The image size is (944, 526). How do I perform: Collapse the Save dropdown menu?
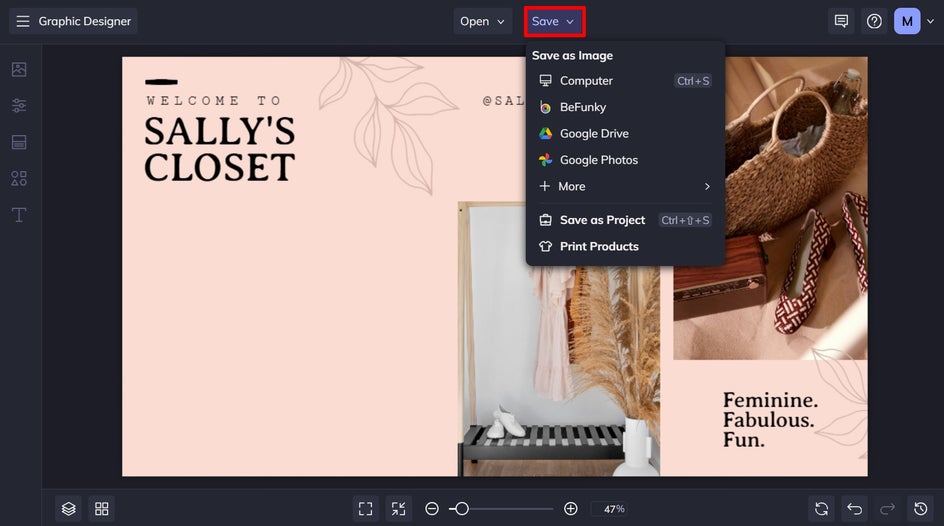[554, 22]
